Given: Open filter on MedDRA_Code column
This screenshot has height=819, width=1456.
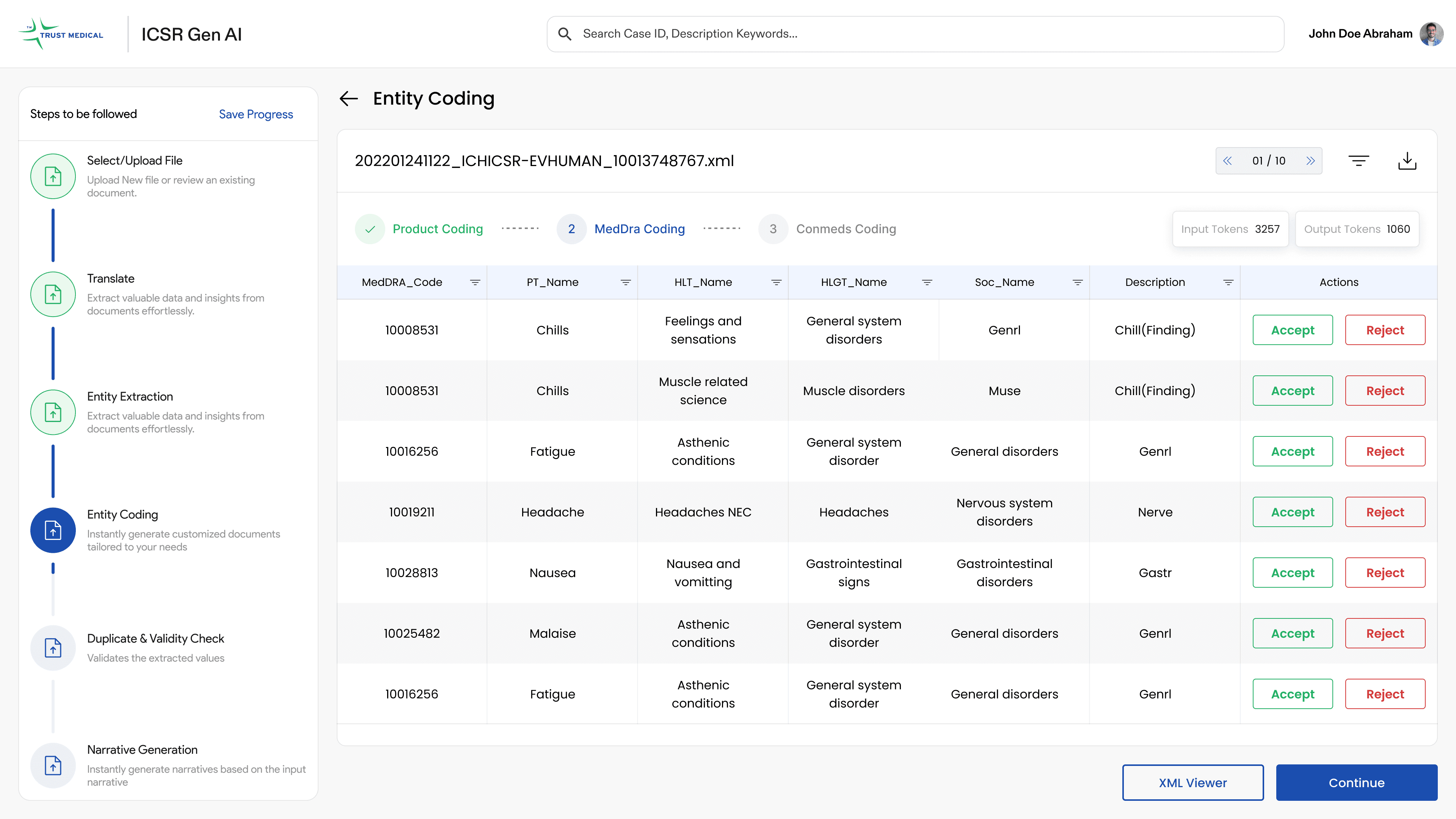Looking at the screenshot, I should [x=475, y=282].
